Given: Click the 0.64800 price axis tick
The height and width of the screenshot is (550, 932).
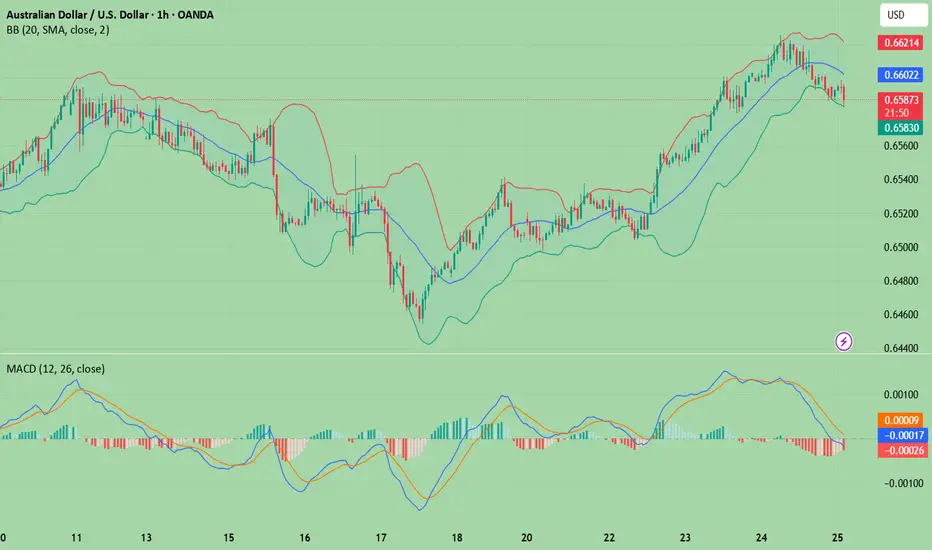Looking at the screenshot, I should (x=901, y=281).
